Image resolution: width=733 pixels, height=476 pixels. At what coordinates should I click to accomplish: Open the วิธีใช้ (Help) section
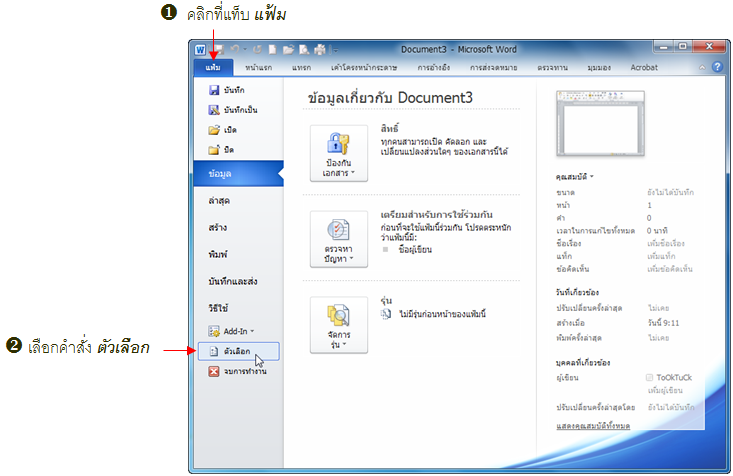[x=218, y=308]
